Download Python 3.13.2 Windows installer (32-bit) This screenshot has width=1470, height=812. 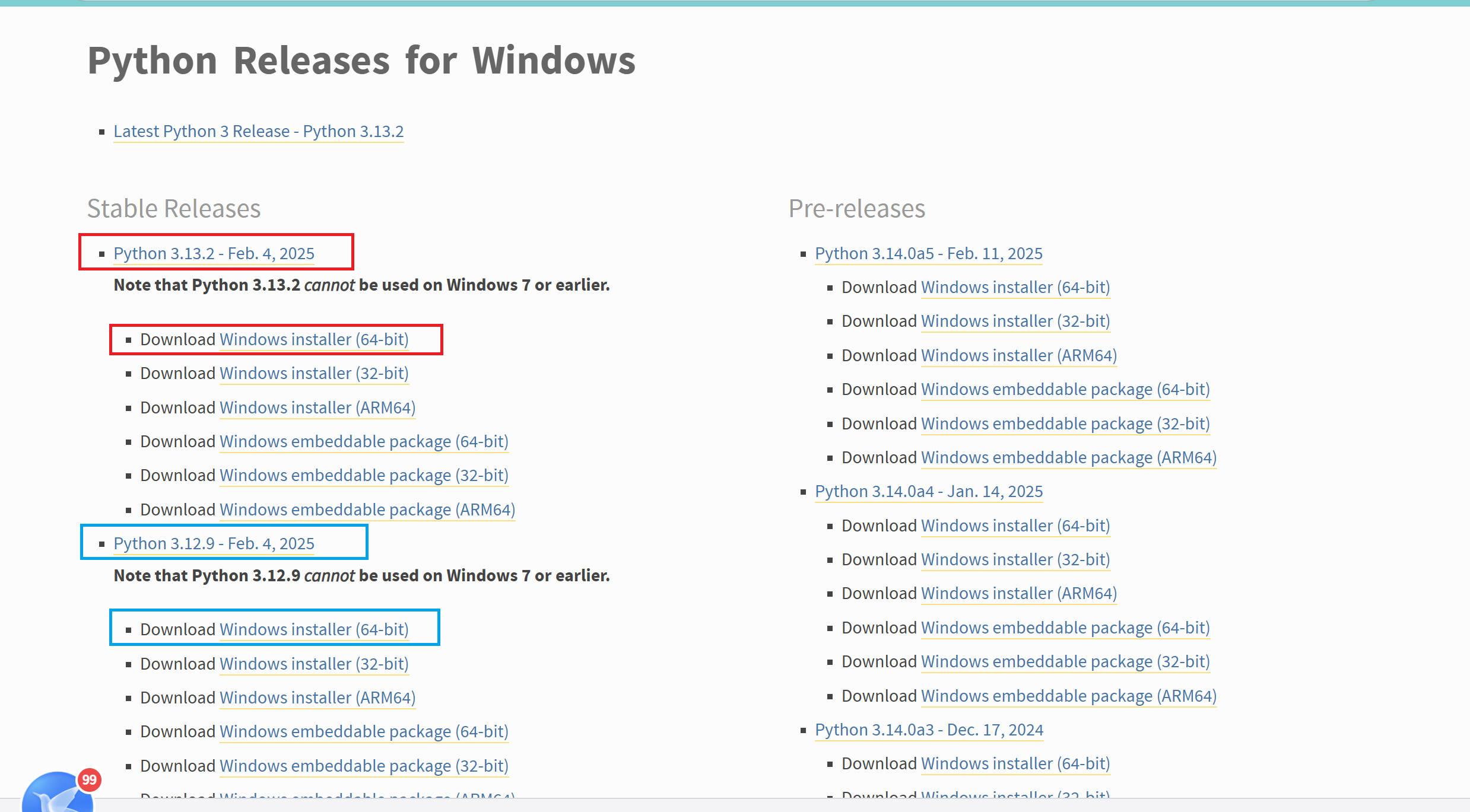(314, 373)
